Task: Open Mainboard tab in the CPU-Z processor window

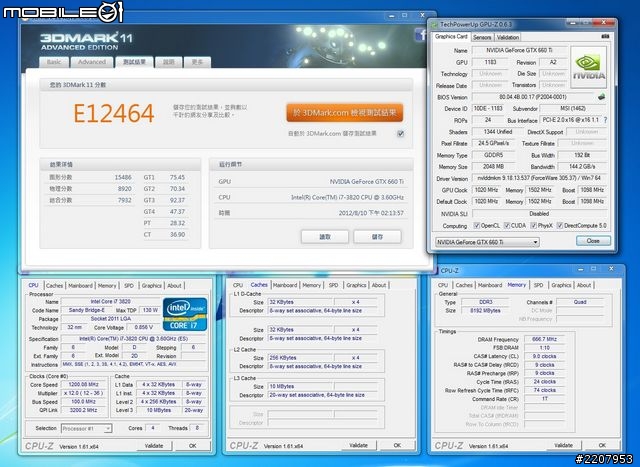Action: (x=80, y=286)
